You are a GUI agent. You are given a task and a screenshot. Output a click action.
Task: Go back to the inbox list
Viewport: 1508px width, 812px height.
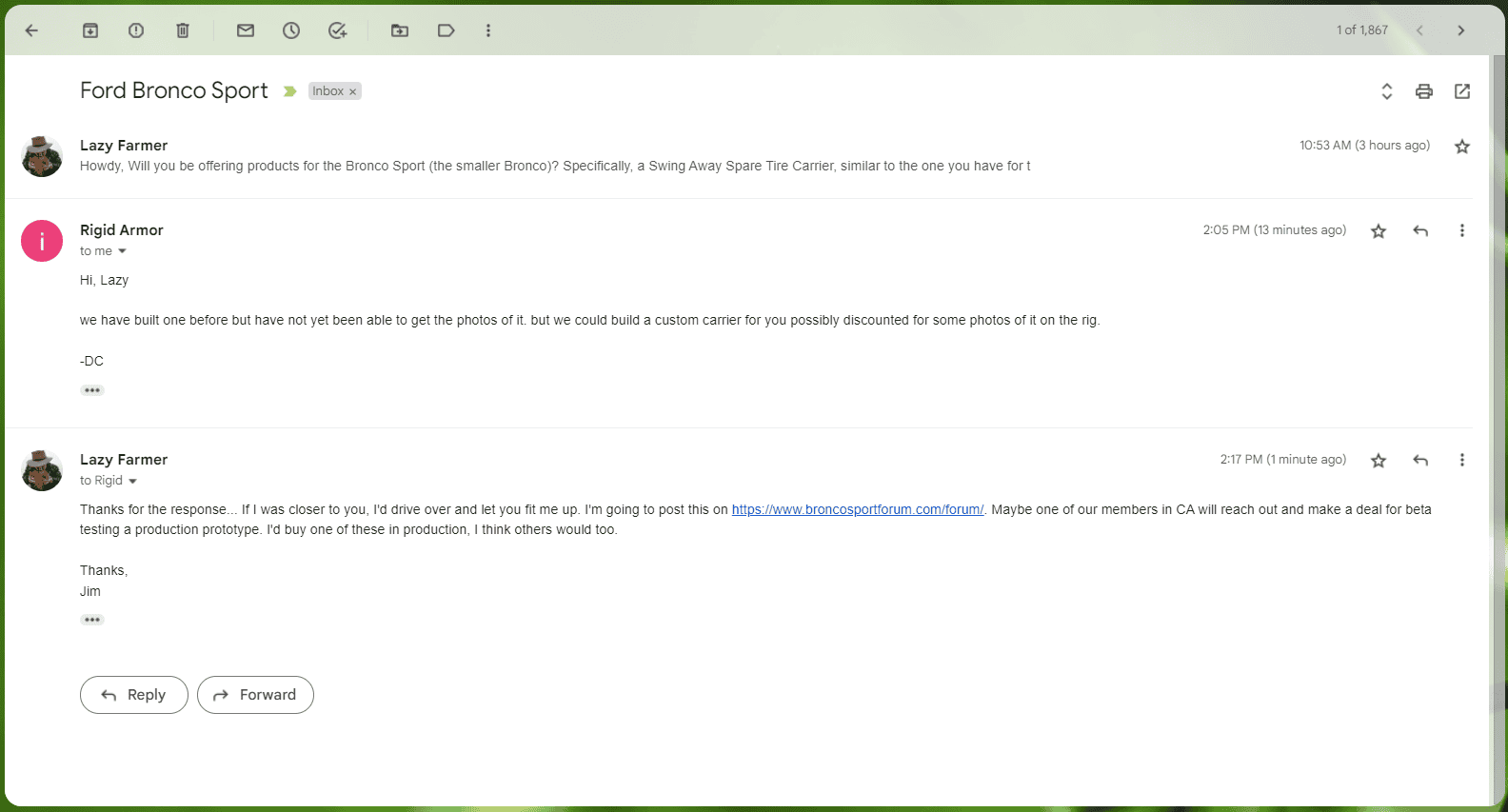coord(31,30)
